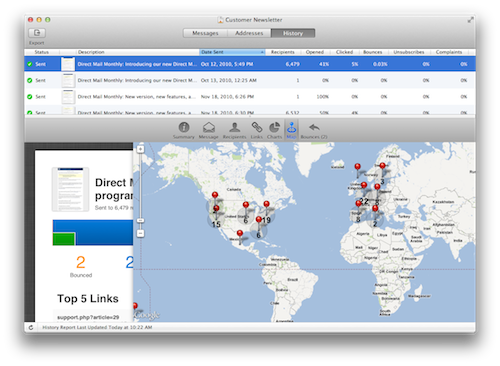The width and height of the screenshot is (500, 366).
Task: Click the 41% opened cell
Action: (x=324, y=64)
